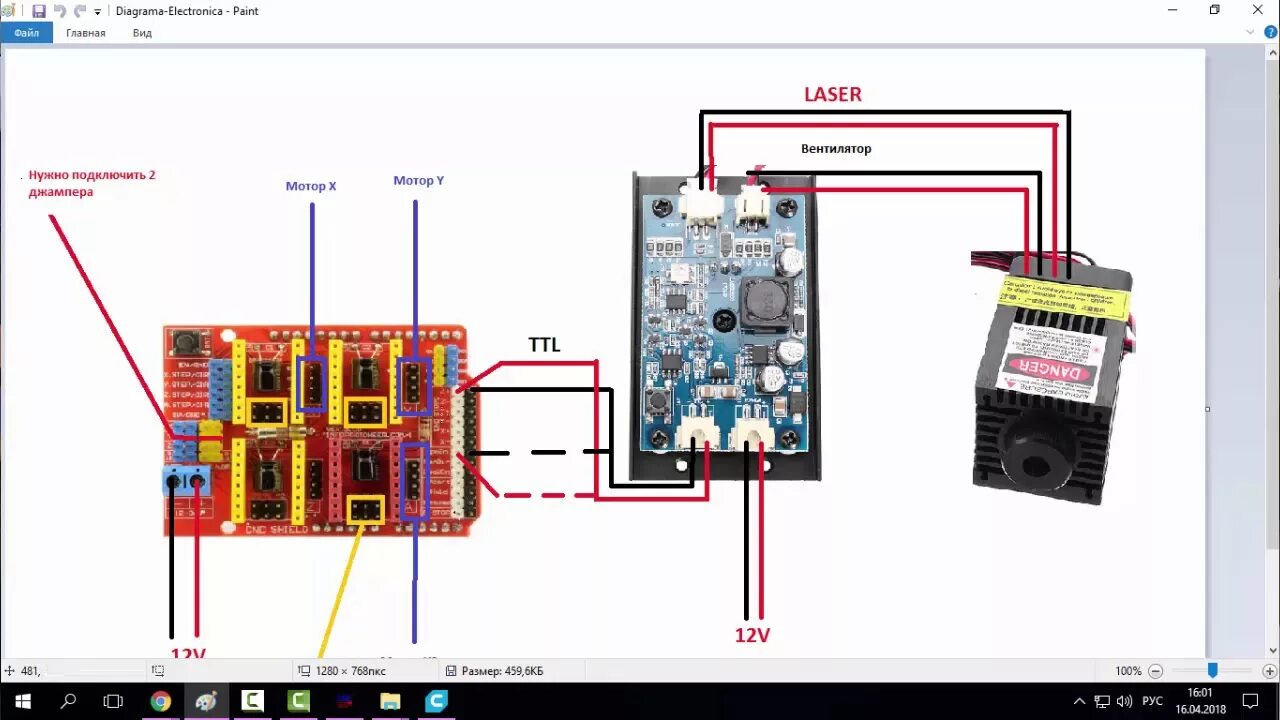Click the РУС language indicator

[1152, 701]
